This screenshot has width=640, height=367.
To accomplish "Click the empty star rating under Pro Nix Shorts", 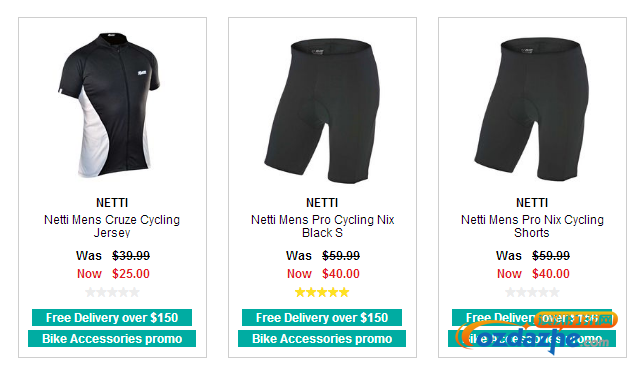I will tap(532, 292).
